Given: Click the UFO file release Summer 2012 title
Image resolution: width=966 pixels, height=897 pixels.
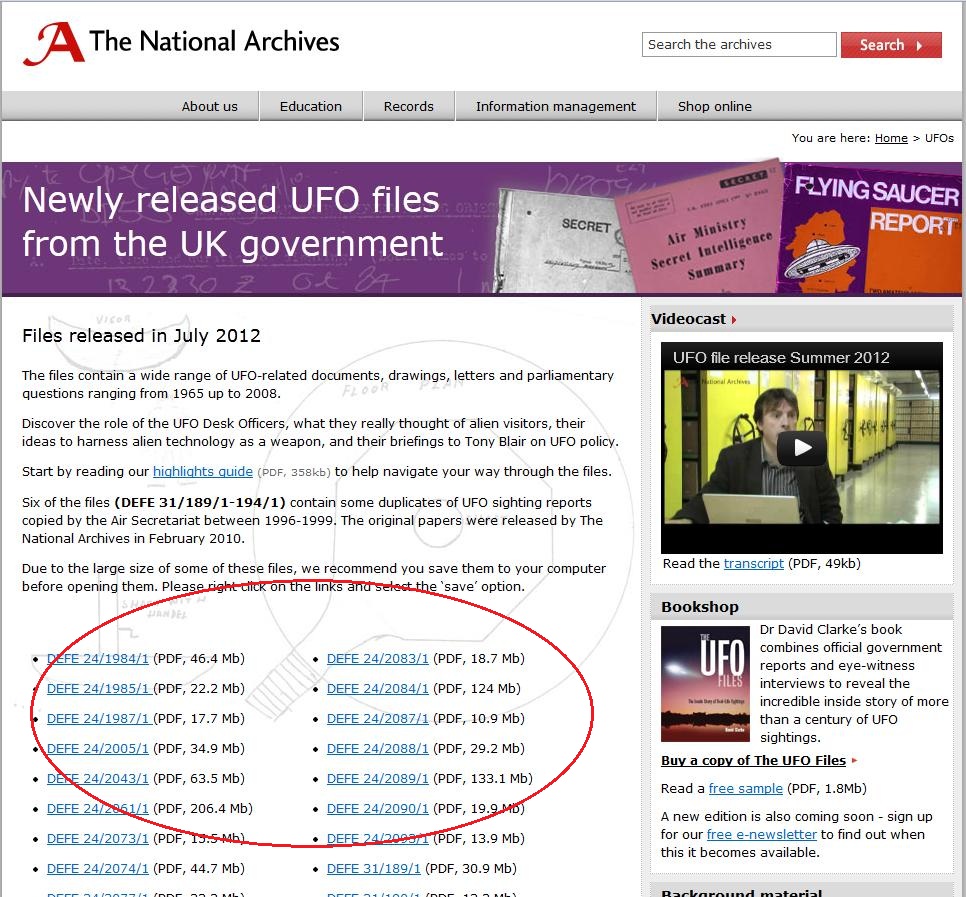Looking at the screenshot, I should click(781, 358).
